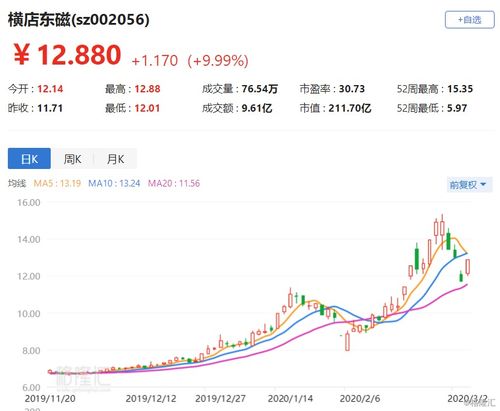Click the 2020/2/6 date axis label

pos(360,399)
